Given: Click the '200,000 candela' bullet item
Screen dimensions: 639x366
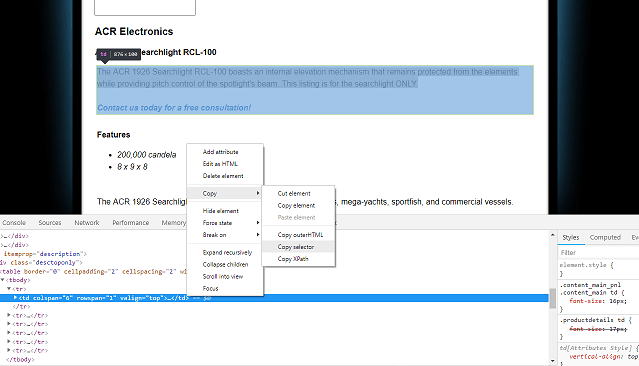Looking at the screenshot, I should coord(147,155).
